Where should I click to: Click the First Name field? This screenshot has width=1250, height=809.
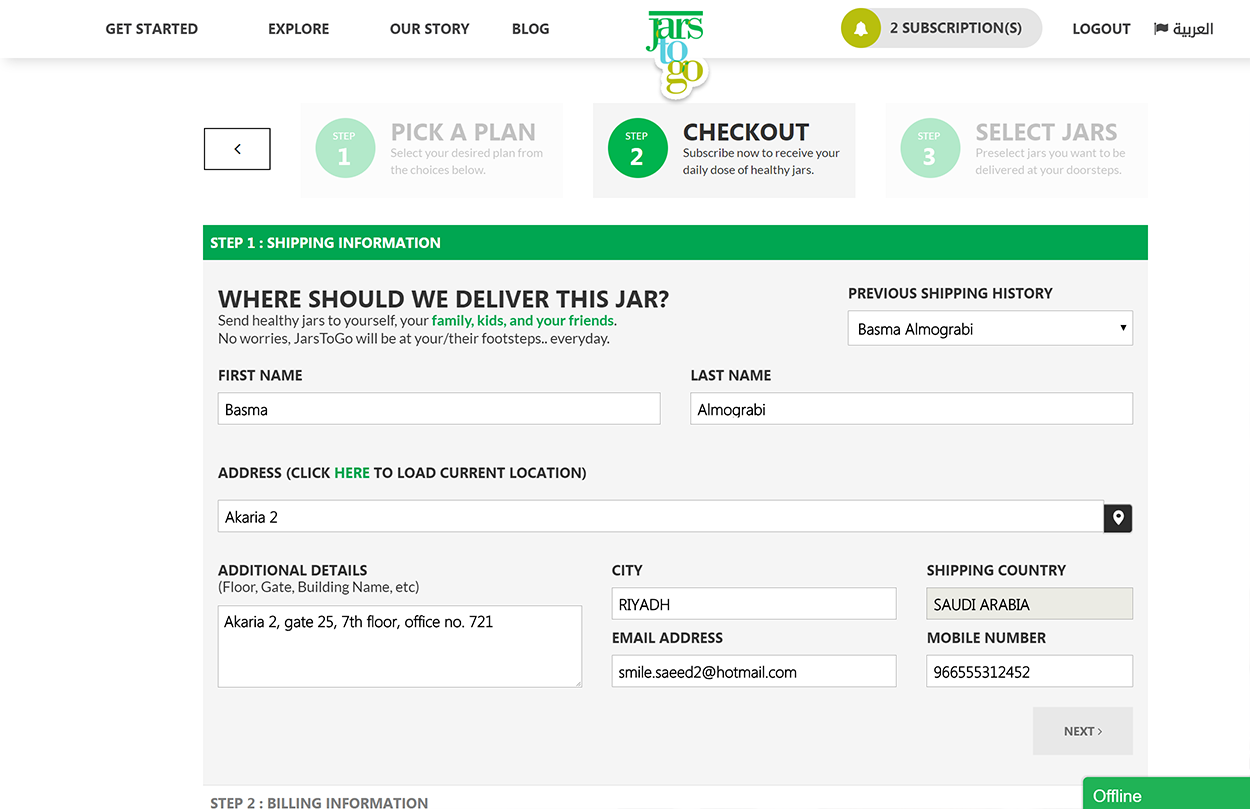tap(439, 409)
